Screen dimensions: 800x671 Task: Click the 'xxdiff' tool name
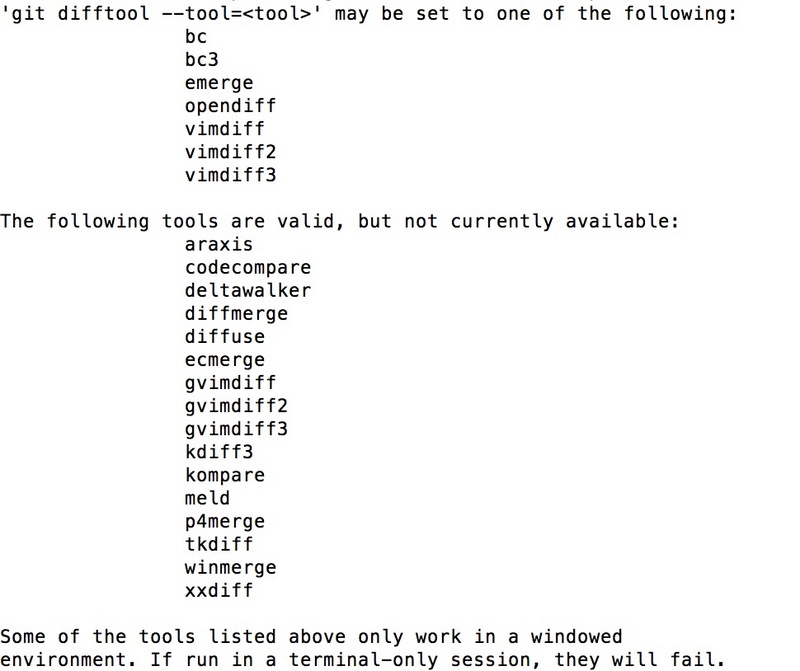(219, 590)
